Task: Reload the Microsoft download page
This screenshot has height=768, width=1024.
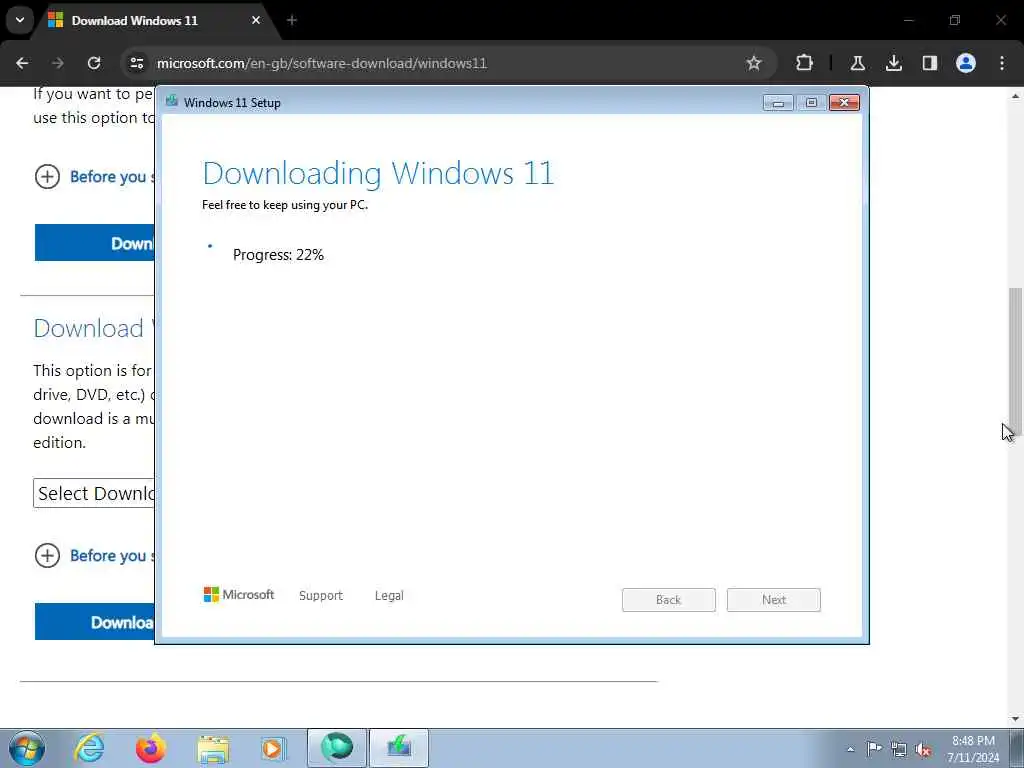Action: point(94,63)
